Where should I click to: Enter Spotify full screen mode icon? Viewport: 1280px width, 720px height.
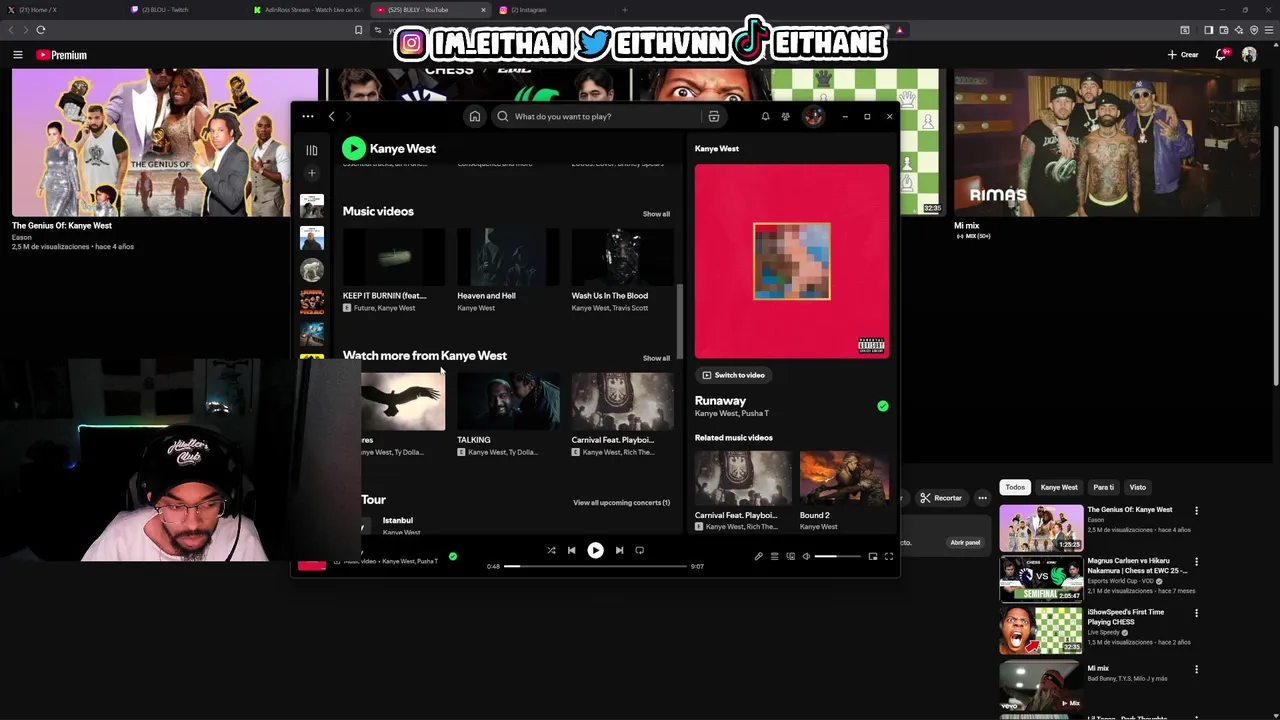point(889,556)
